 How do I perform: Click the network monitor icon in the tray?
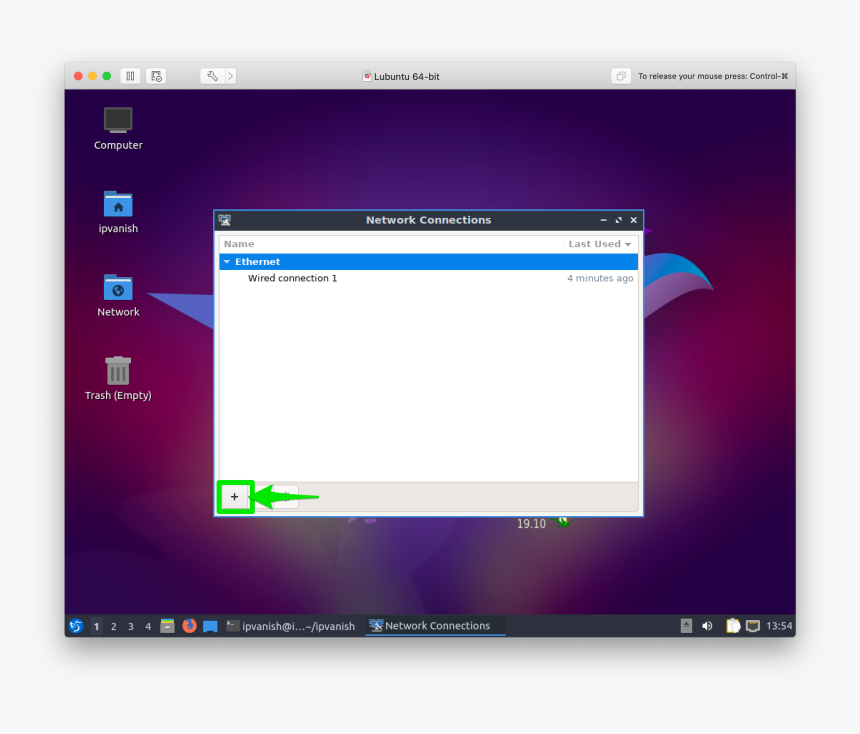pyautogui.click(x=753, y=626)
